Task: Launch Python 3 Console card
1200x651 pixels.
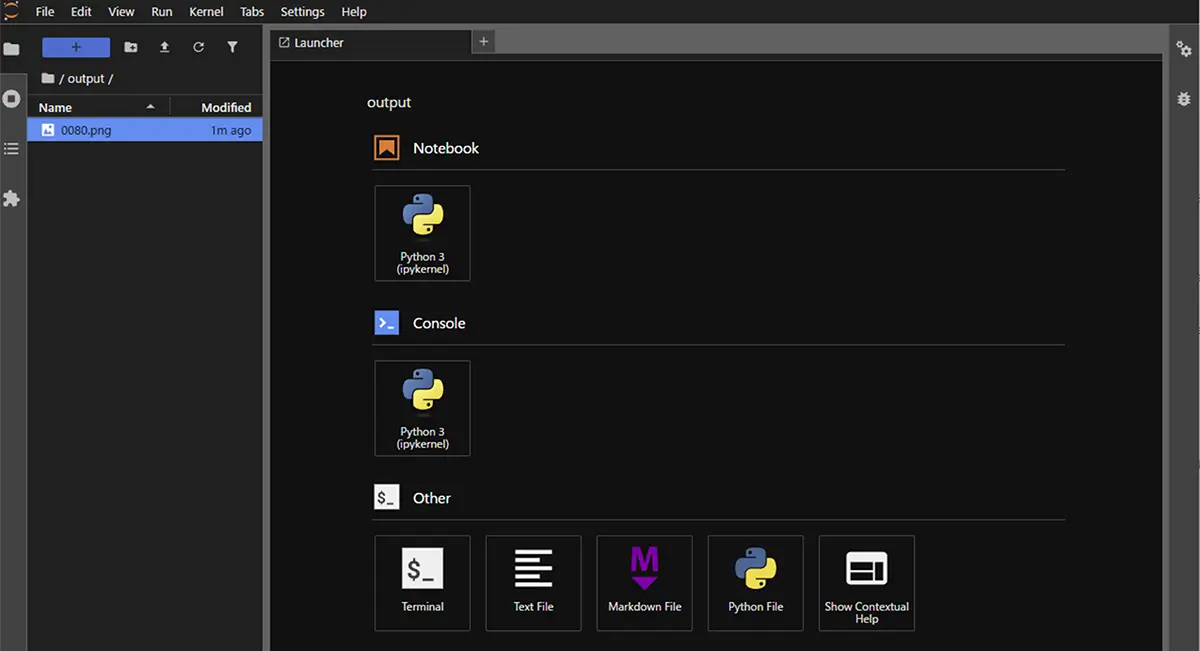Action: pos(422,408)
